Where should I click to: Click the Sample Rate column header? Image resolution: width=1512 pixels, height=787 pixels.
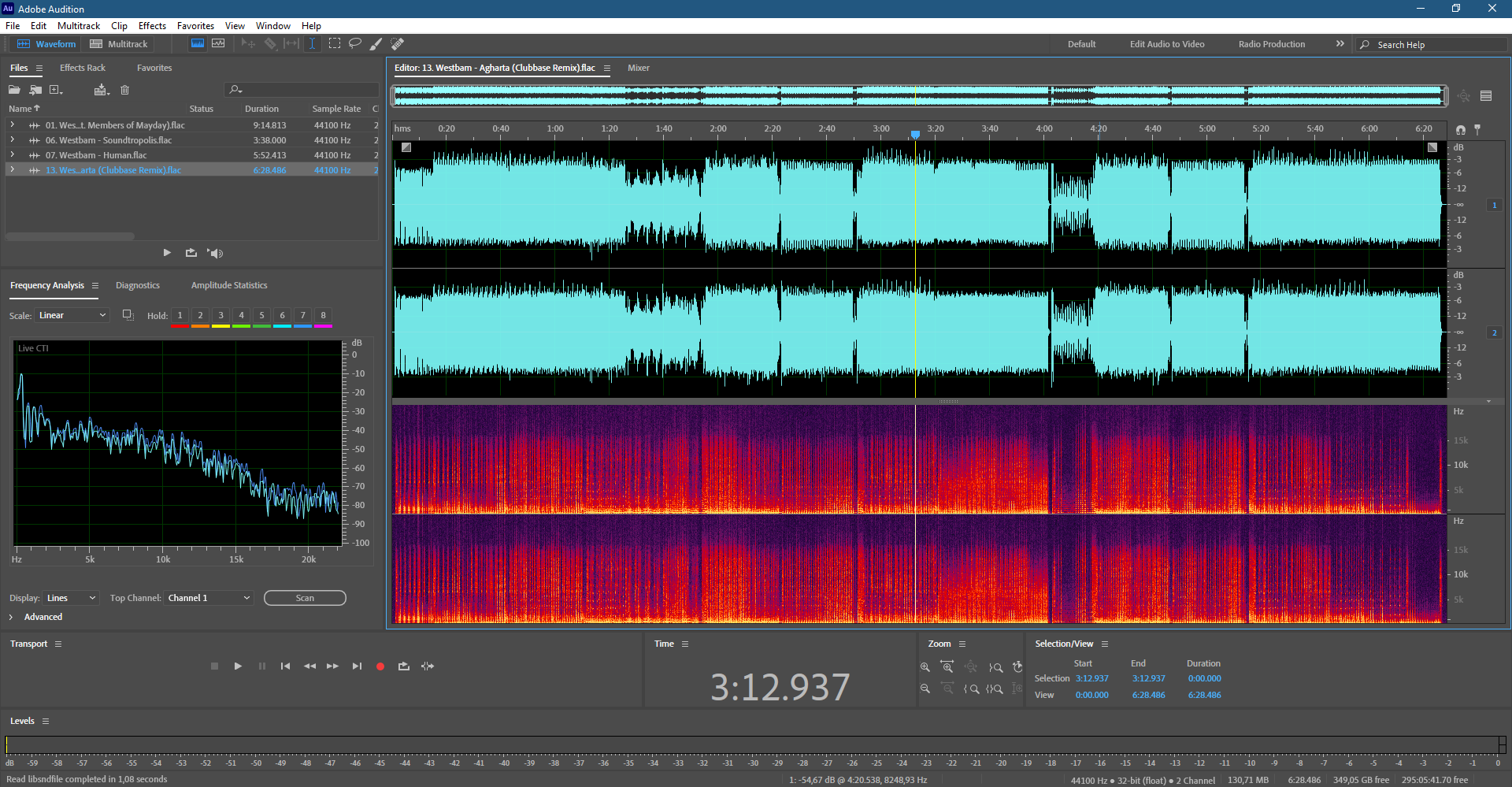336,109
